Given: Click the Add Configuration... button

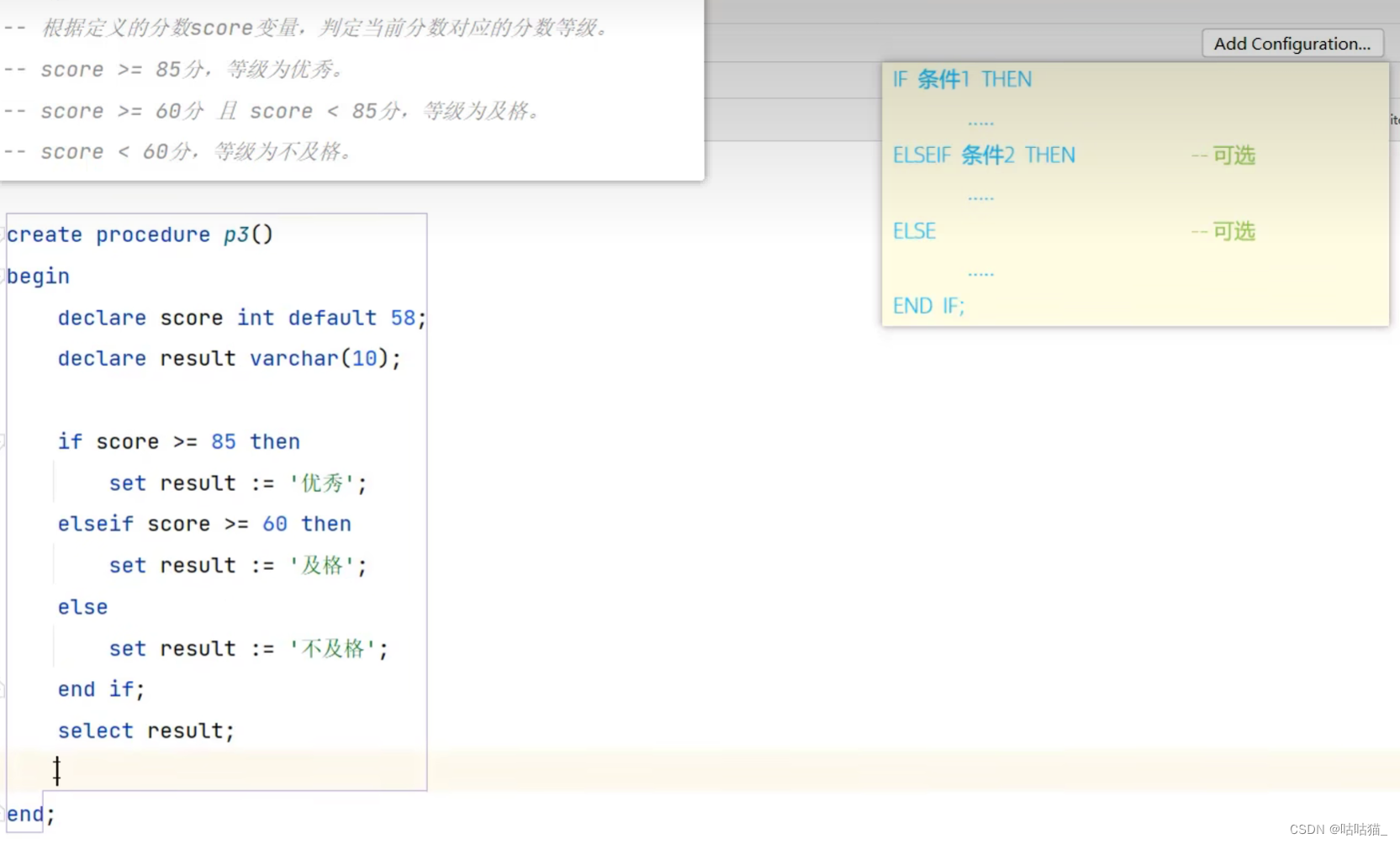Looking at the screenshot, I should click(x=1292, y=44).
